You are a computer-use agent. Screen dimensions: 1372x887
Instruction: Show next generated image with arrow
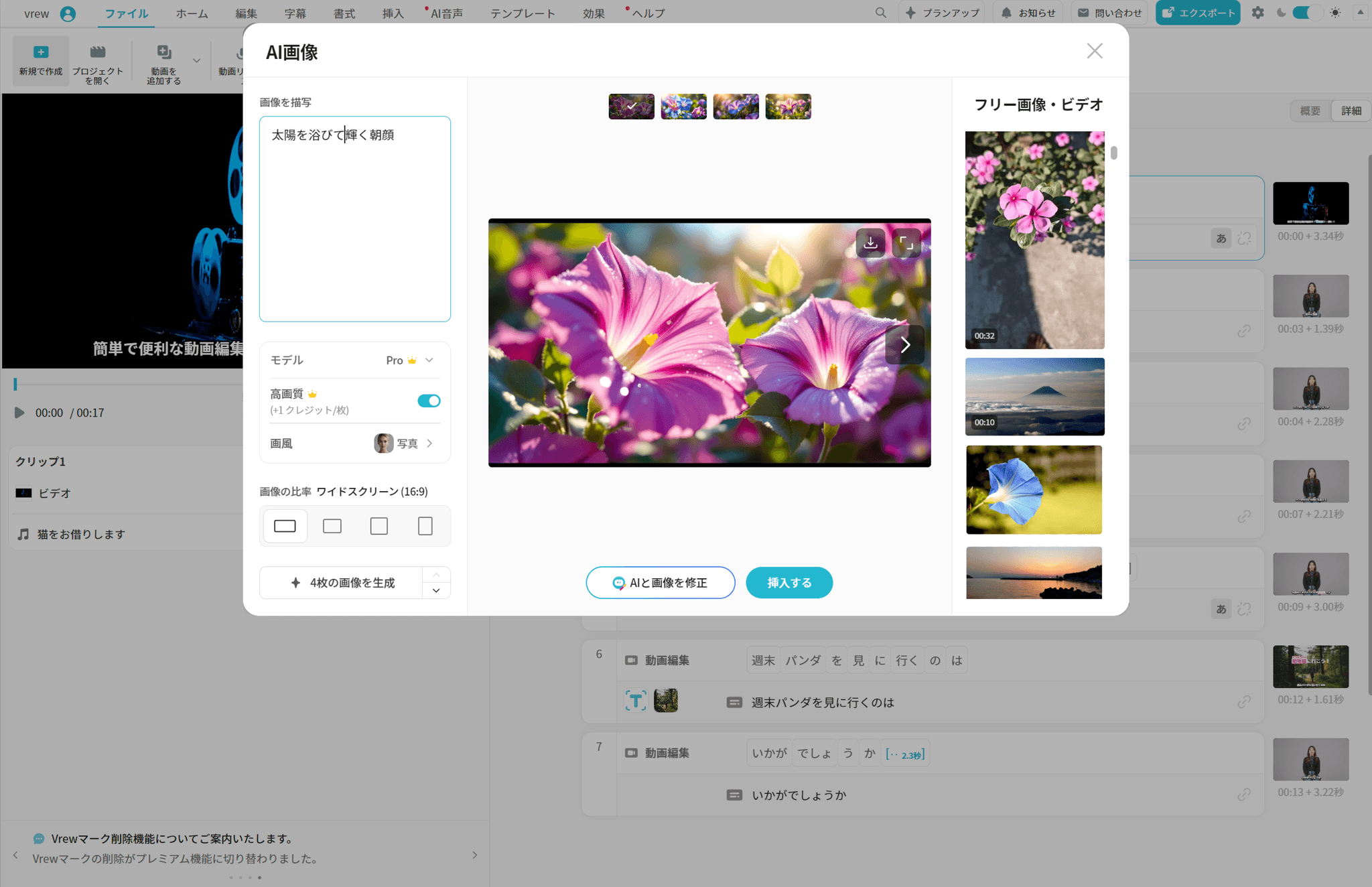[x=904, y=344]
